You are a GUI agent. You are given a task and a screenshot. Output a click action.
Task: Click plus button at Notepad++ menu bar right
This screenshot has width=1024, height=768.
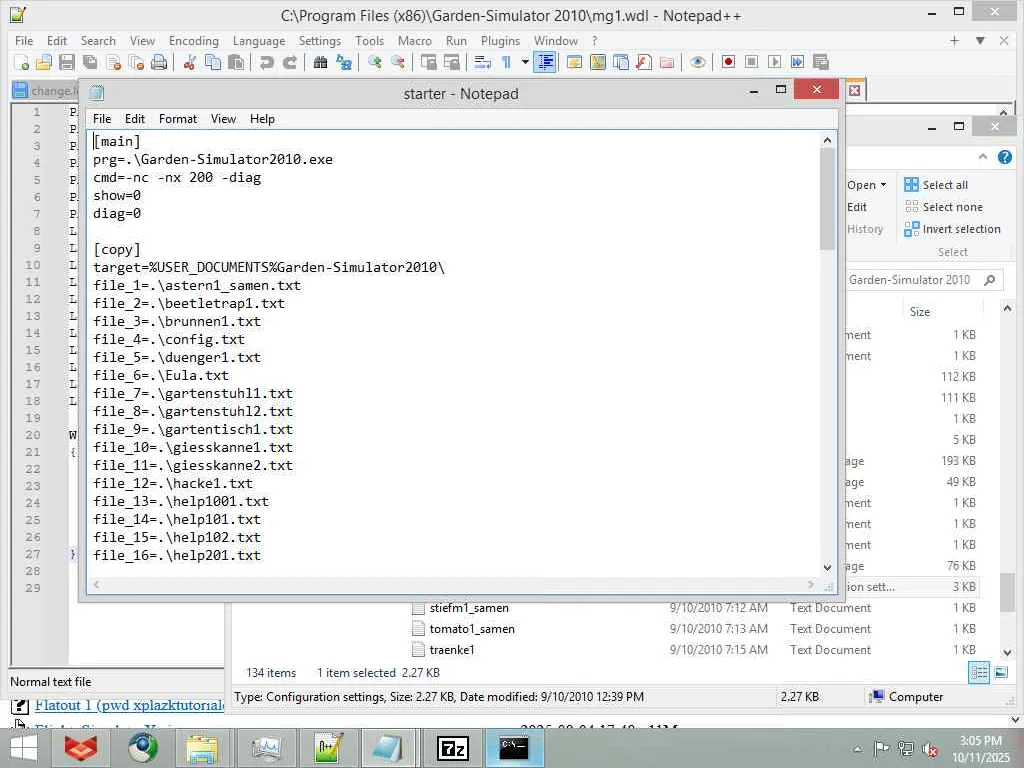pos(954,40)
